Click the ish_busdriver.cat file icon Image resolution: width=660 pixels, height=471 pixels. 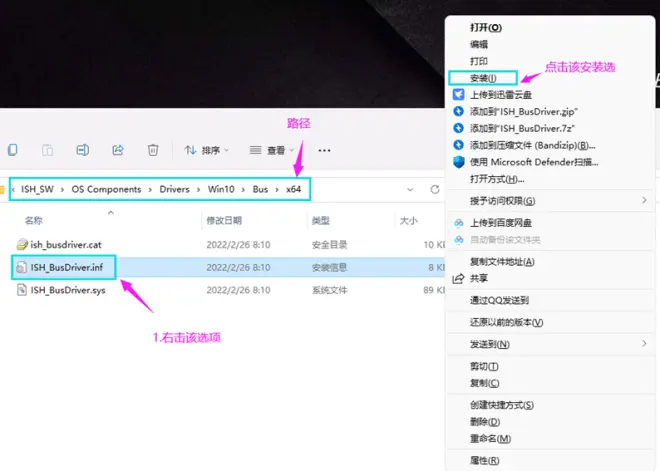click(x=22, y=244)
